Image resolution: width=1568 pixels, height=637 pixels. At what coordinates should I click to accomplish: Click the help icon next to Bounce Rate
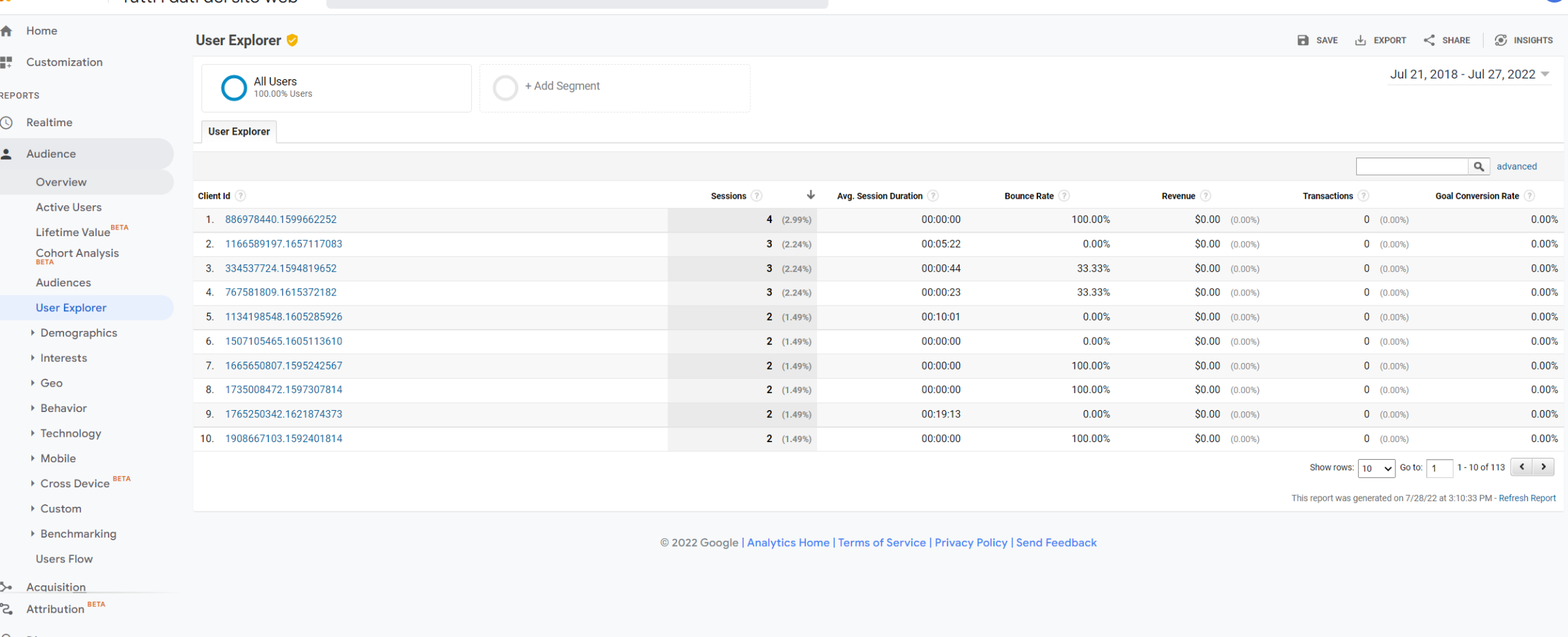(1064, 196)
